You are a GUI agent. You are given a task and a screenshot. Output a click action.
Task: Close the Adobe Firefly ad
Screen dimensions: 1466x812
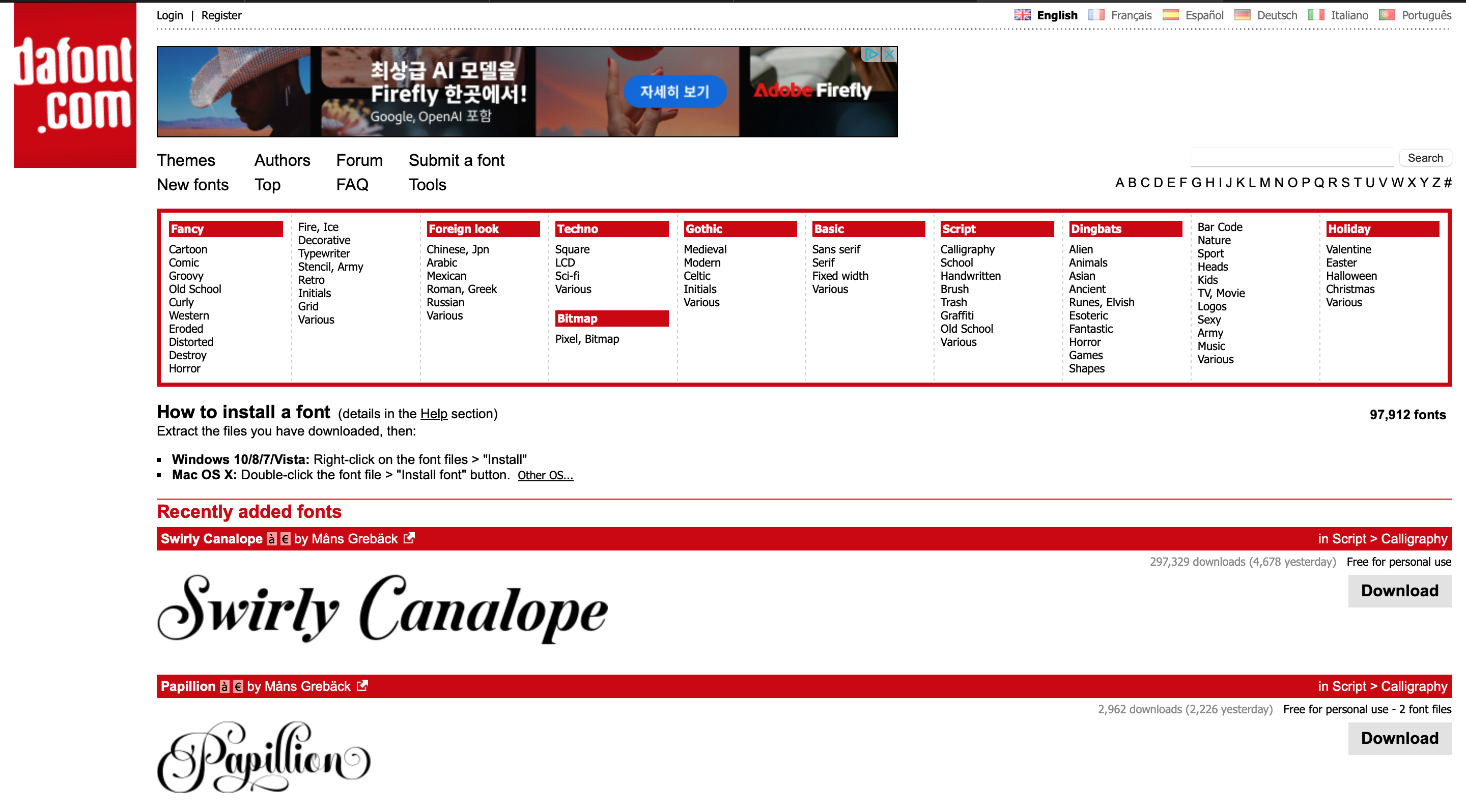tap(888, 54)
